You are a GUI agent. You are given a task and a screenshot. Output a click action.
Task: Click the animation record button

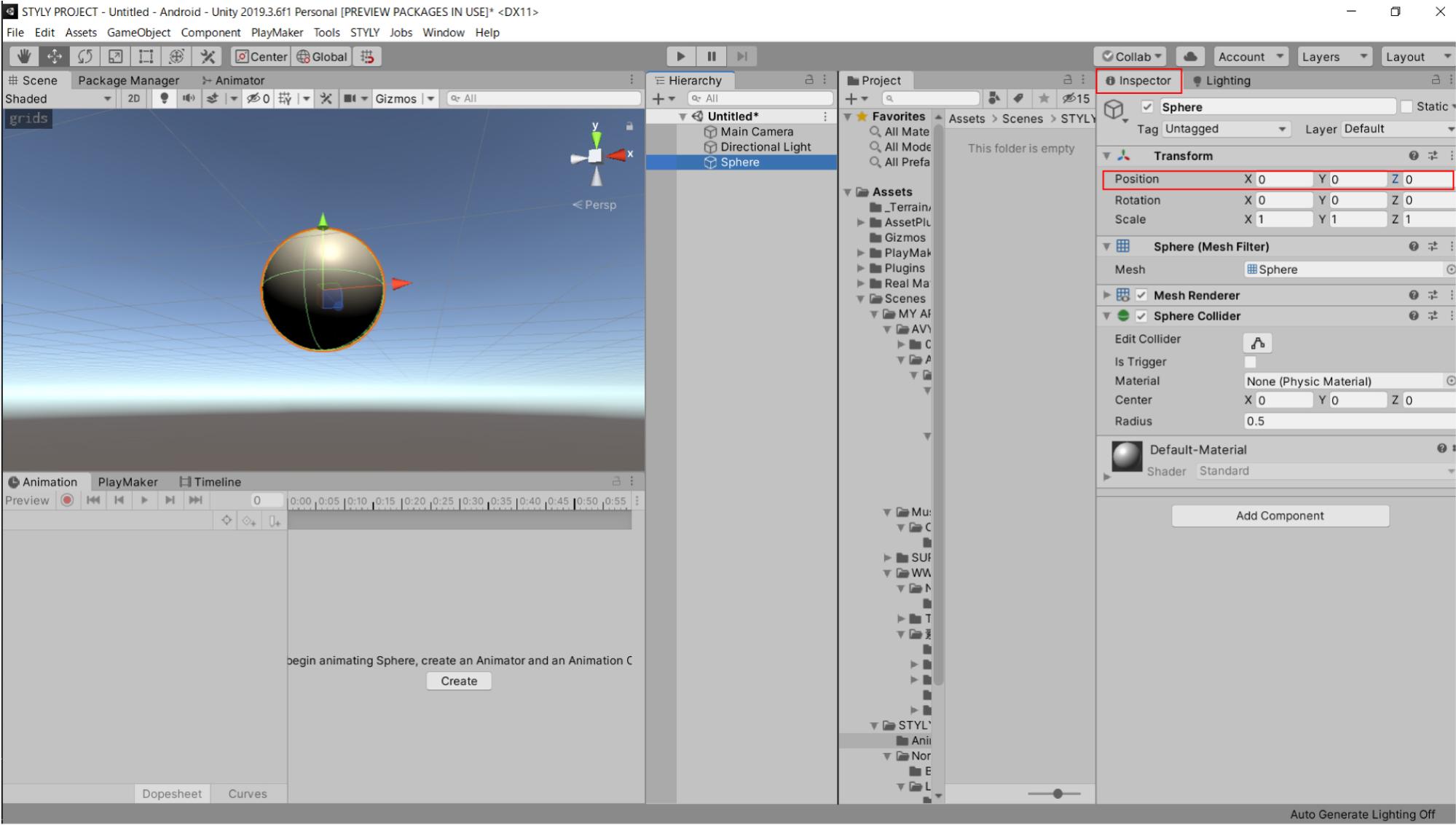tap(68, 500)
